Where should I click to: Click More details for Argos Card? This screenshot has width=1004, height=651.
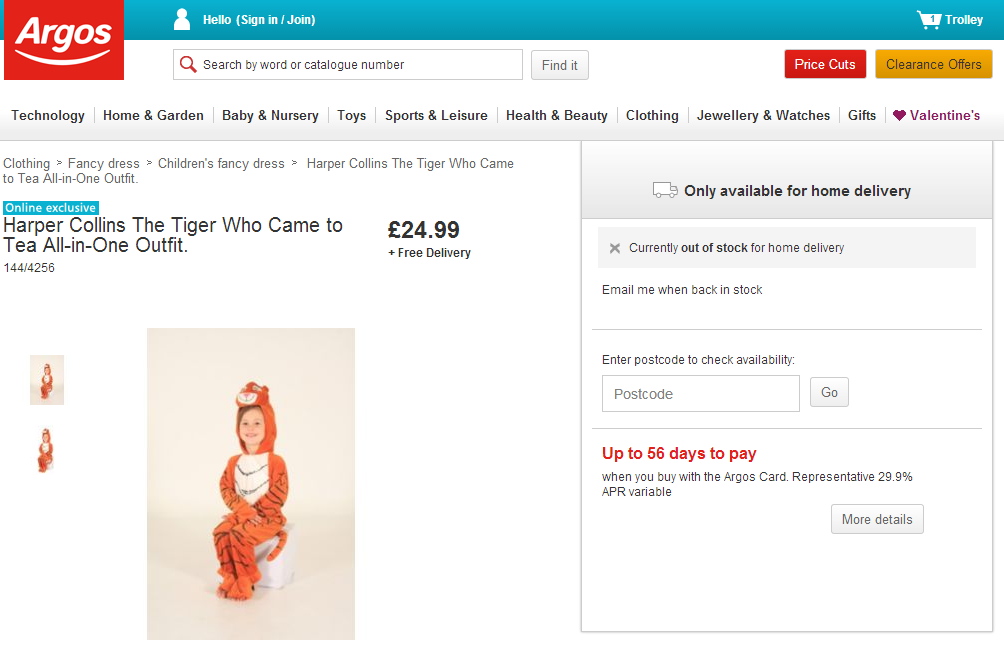click(877, 519)
